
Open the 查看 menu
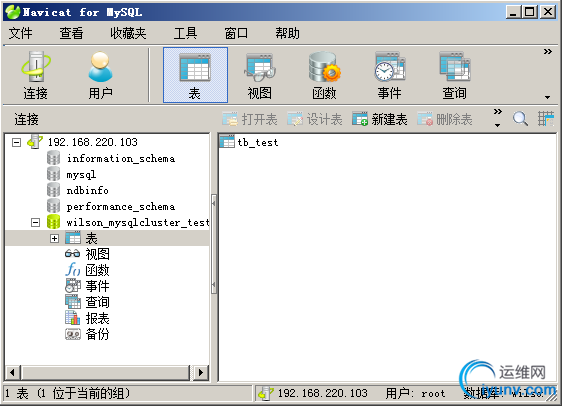click(71, 33)
